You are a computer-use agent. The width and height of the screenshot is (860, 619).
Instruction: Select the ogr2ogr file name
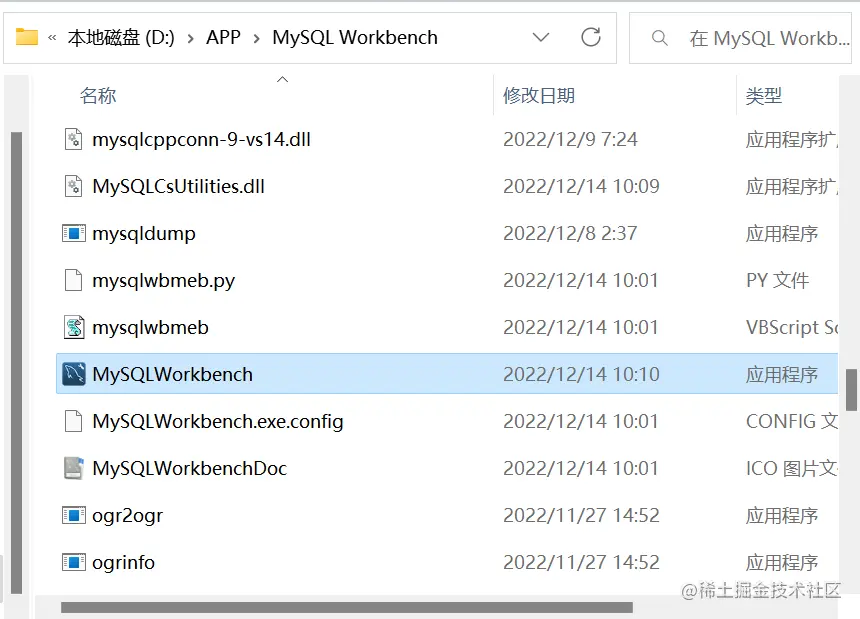127,516
